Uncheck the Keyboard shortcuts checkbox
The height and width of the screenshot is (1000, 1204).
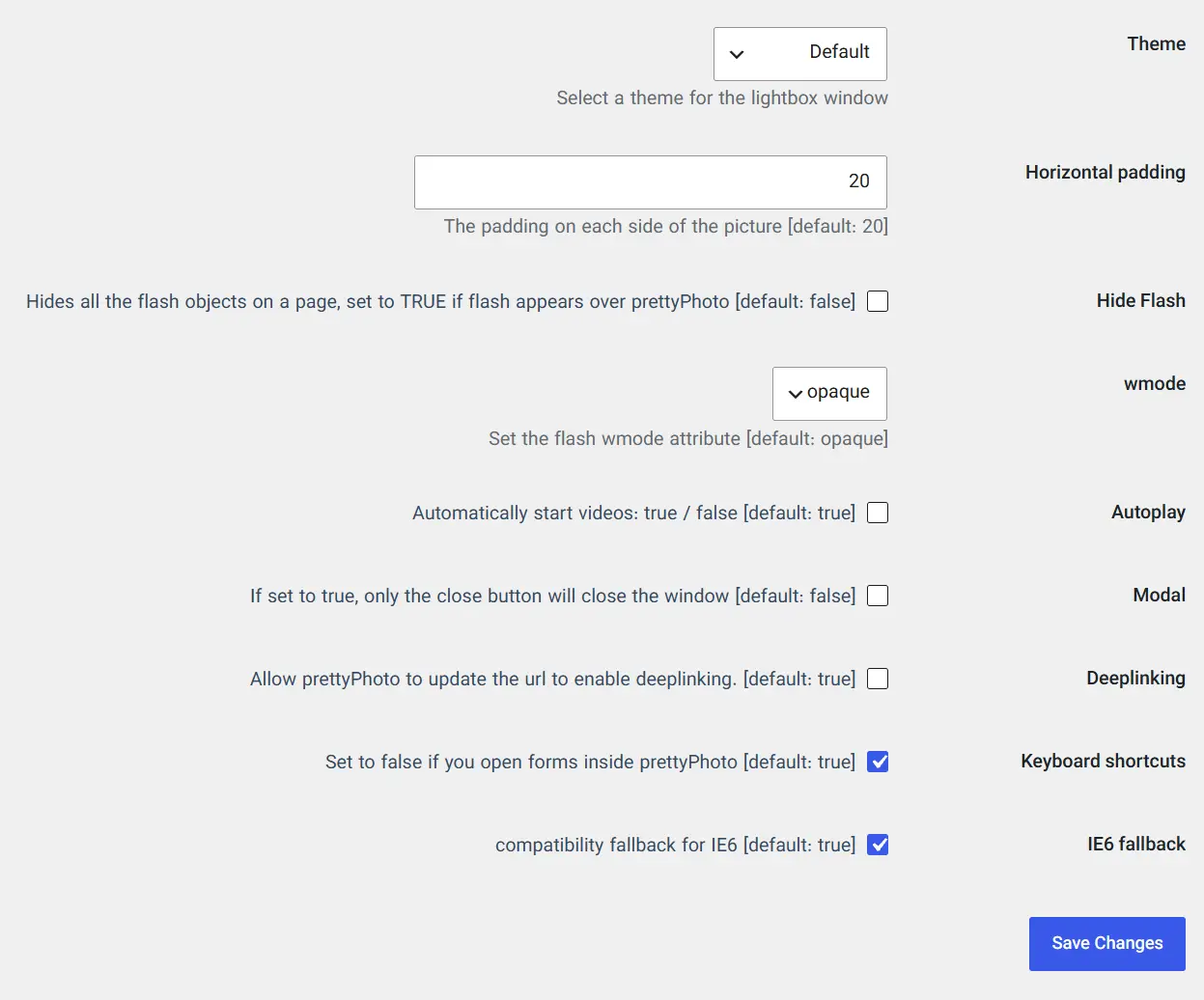point(878,762)
